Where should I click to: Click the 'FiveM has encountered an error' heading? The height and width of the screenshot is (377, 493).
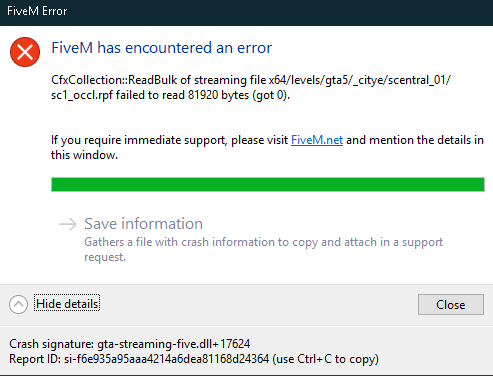tap(162, 48)
